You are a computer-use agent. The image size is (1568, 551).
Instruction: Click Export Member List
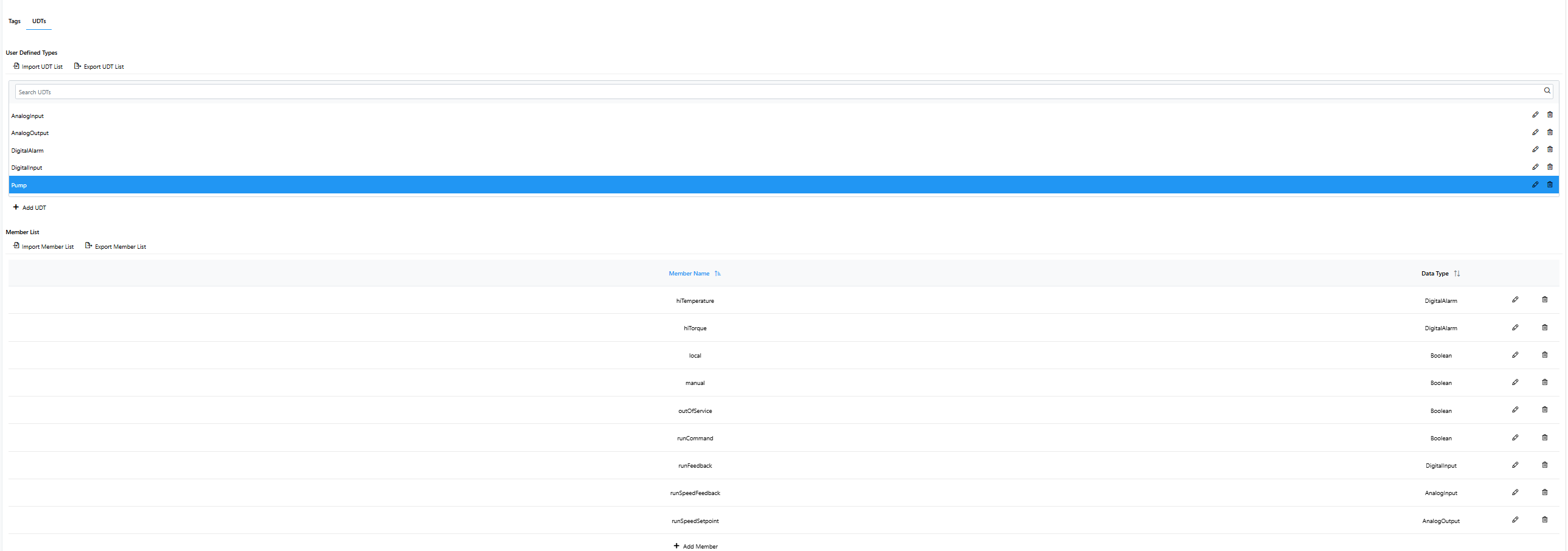click(x=115, y=246)
